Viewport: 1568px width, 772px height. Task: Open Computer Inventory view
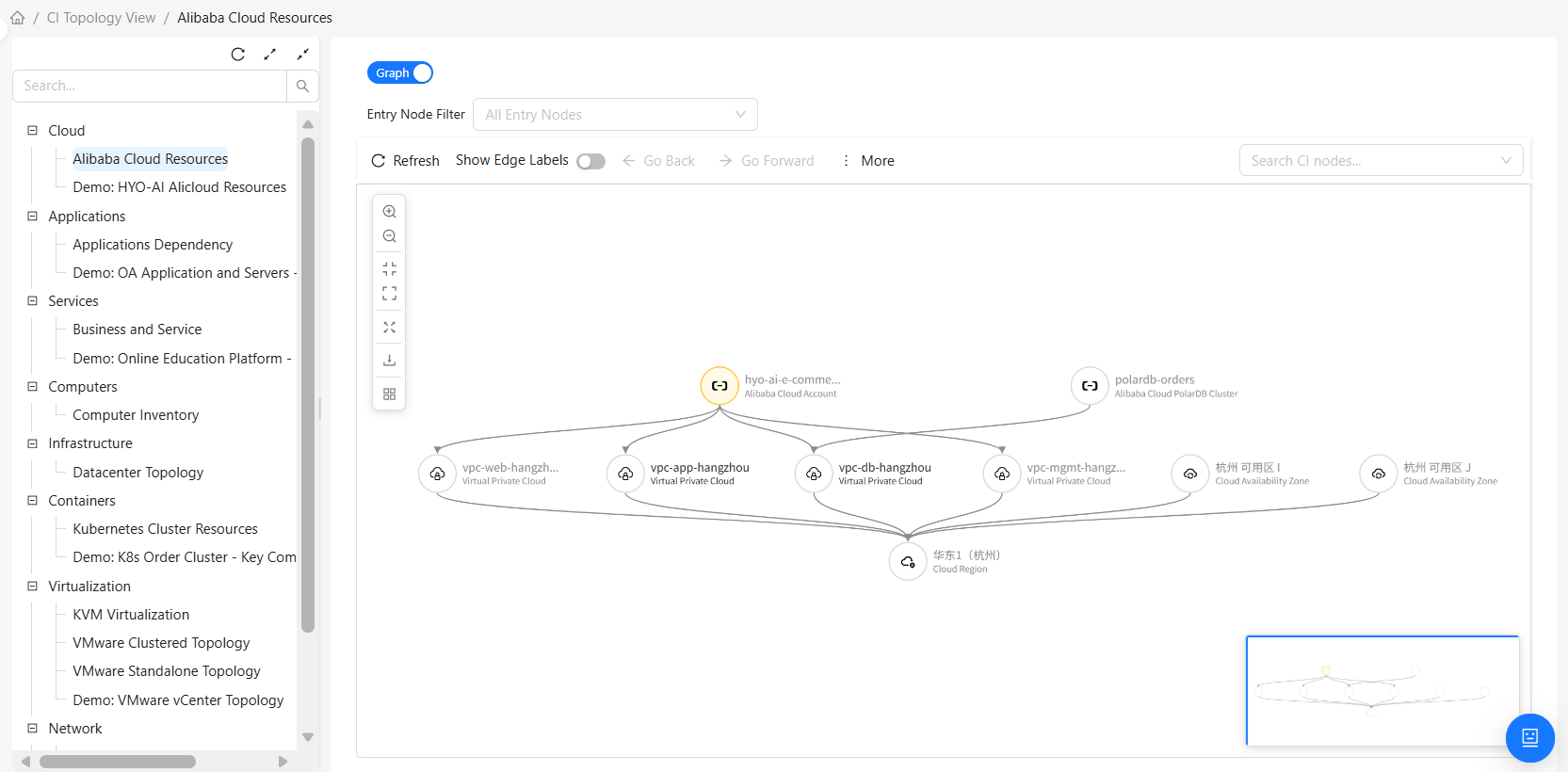point(136,415)
